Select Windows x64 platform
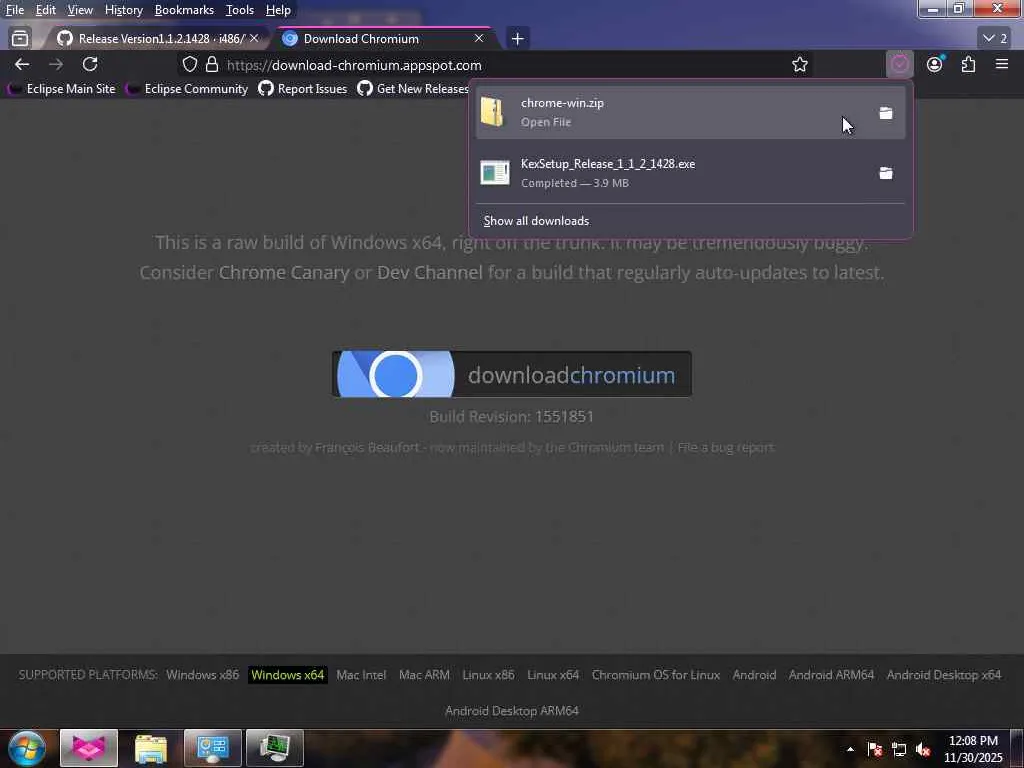The width and height of the screenshot is (1024, 768). click(x=287, y=675)
